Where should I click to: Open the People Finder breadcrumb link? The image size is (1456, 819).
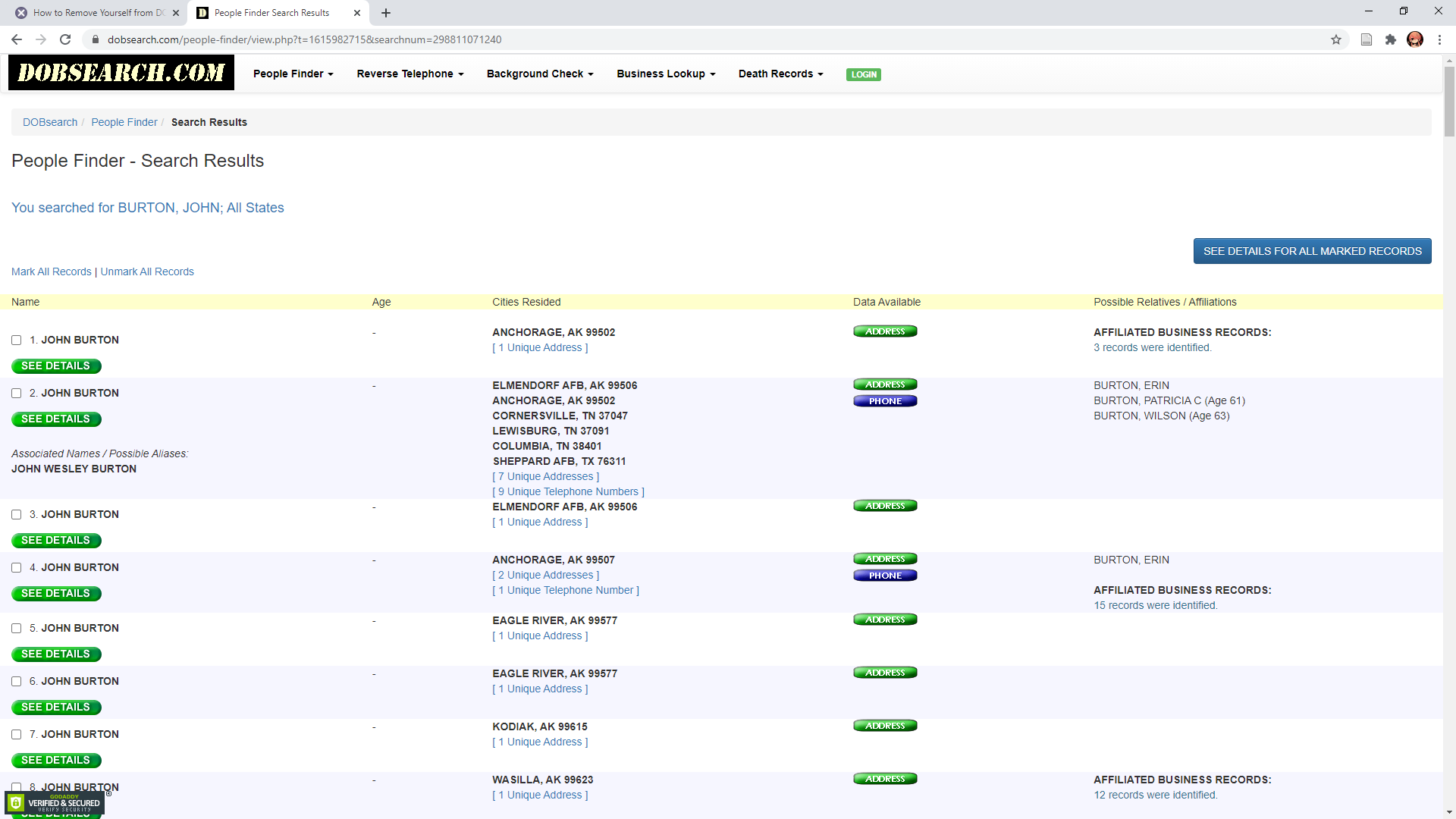pyautogui.click(x=124, y=122)
